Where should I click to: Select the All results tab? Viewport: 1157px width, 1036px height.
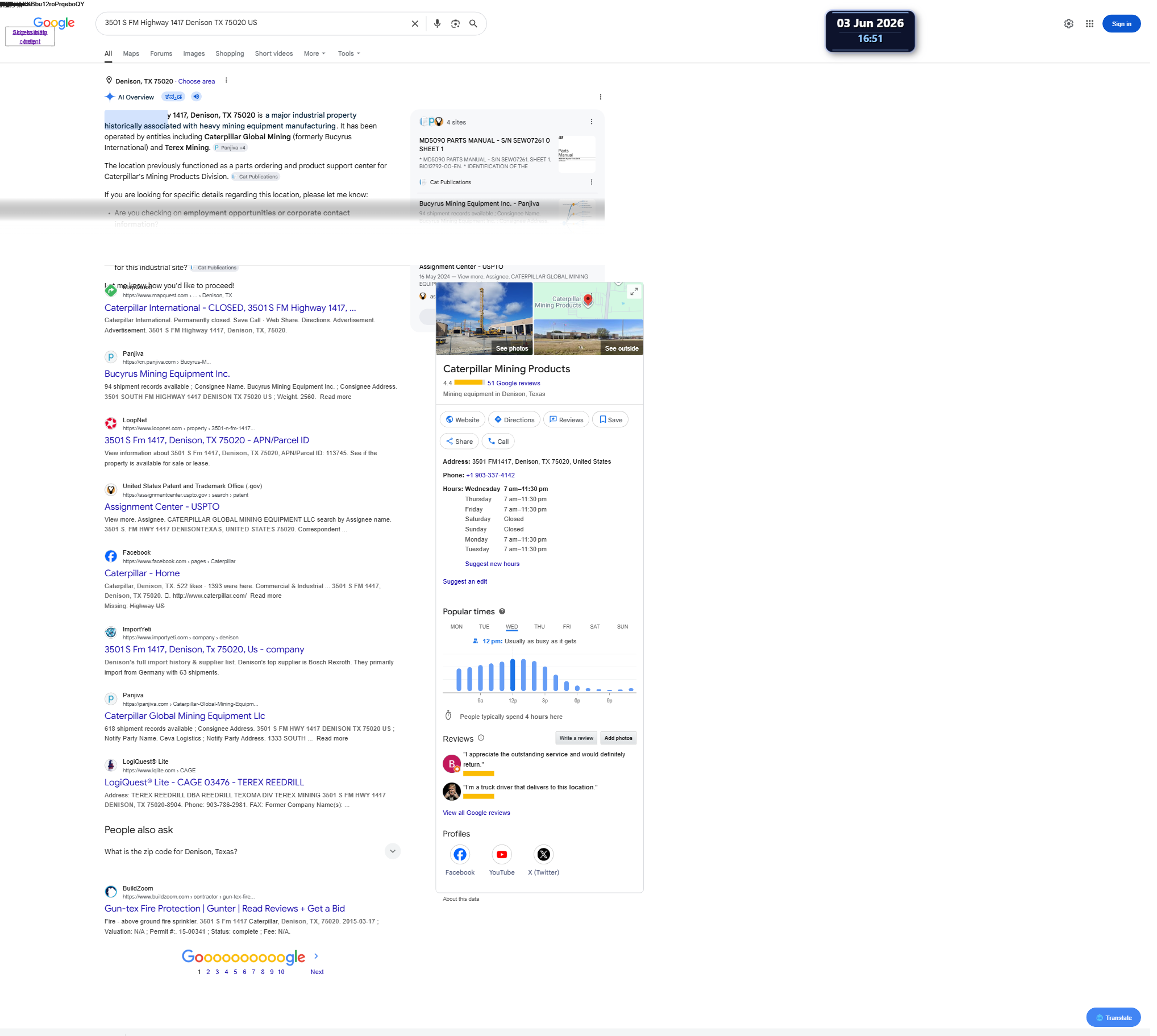pos(109,54)
